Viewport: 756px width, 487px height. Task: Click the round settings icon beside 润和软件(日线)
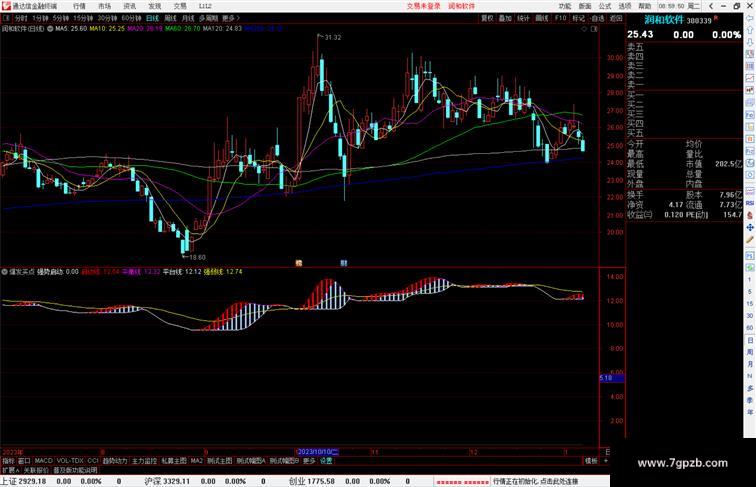[50, 29]
